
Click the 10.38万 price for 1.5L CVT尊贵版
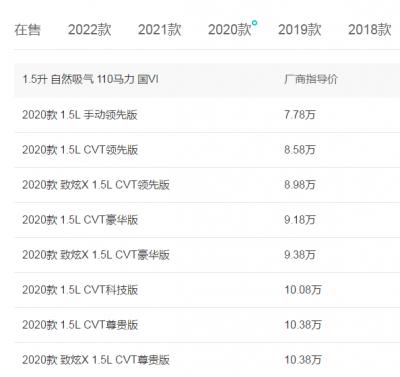tap(303, 325)
